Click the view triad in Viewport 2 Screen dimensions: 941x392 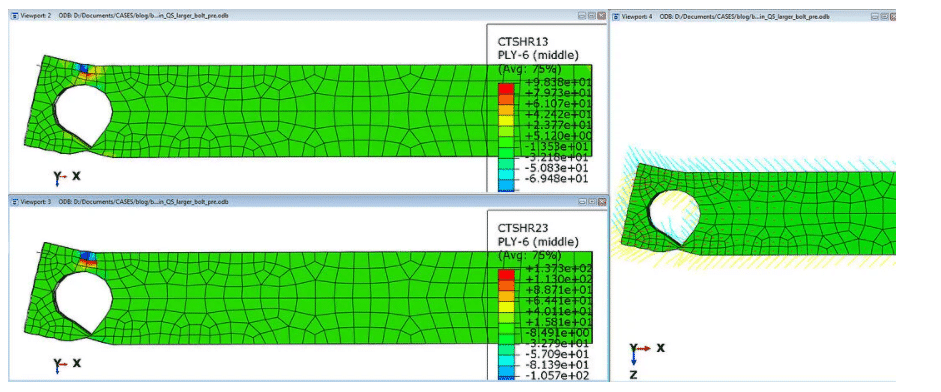coord(67,178)
